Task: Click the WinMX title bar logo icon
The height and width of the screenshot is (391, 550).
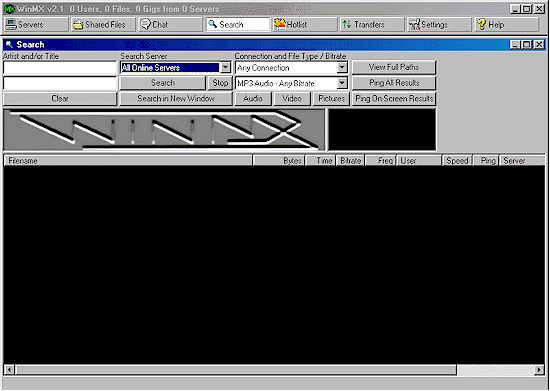Action: (x=9, y=9)
